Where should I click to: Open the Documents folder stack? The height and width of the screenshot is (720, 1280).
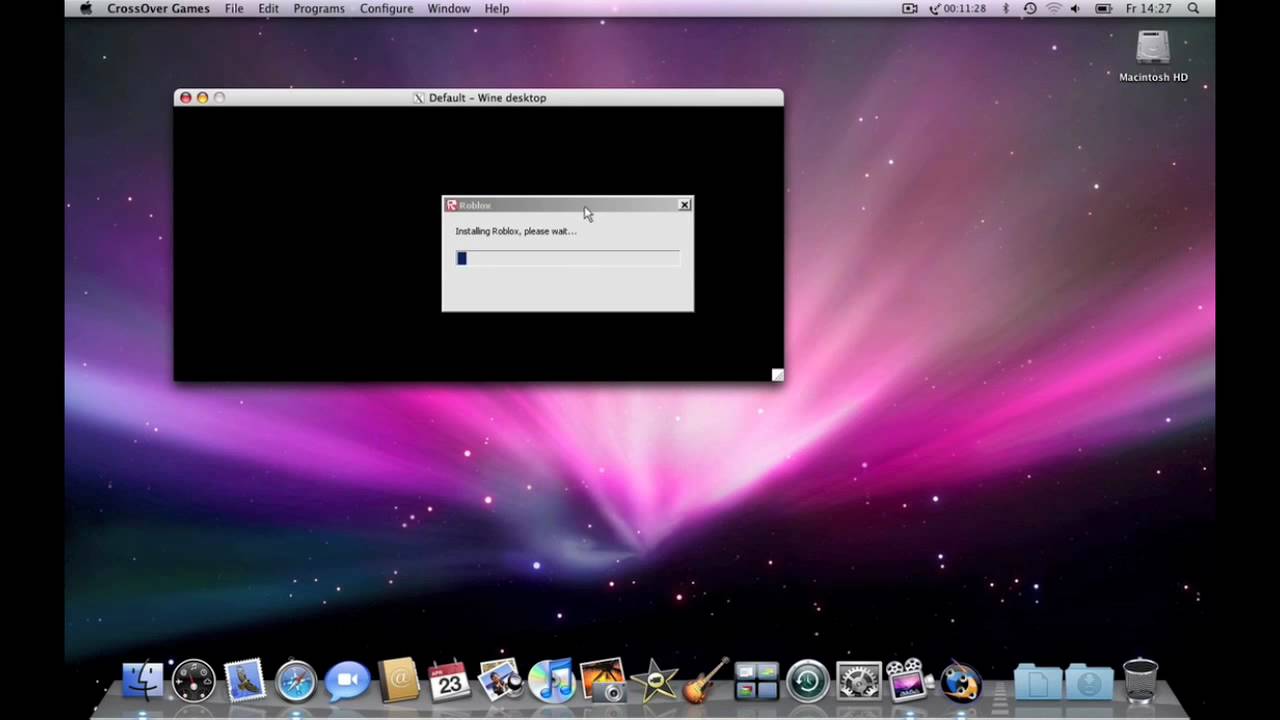point(1038,682)
